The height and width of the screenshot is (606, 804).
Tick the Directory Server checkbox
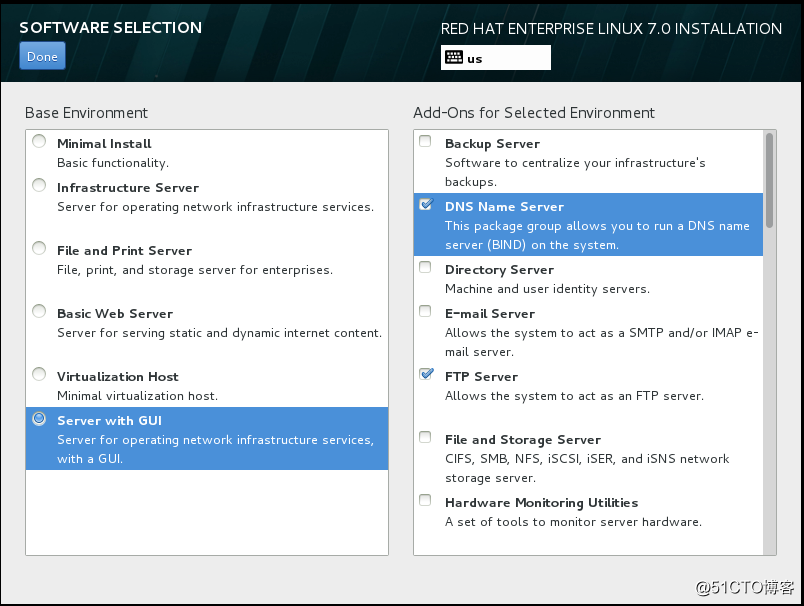coord(425,267)
